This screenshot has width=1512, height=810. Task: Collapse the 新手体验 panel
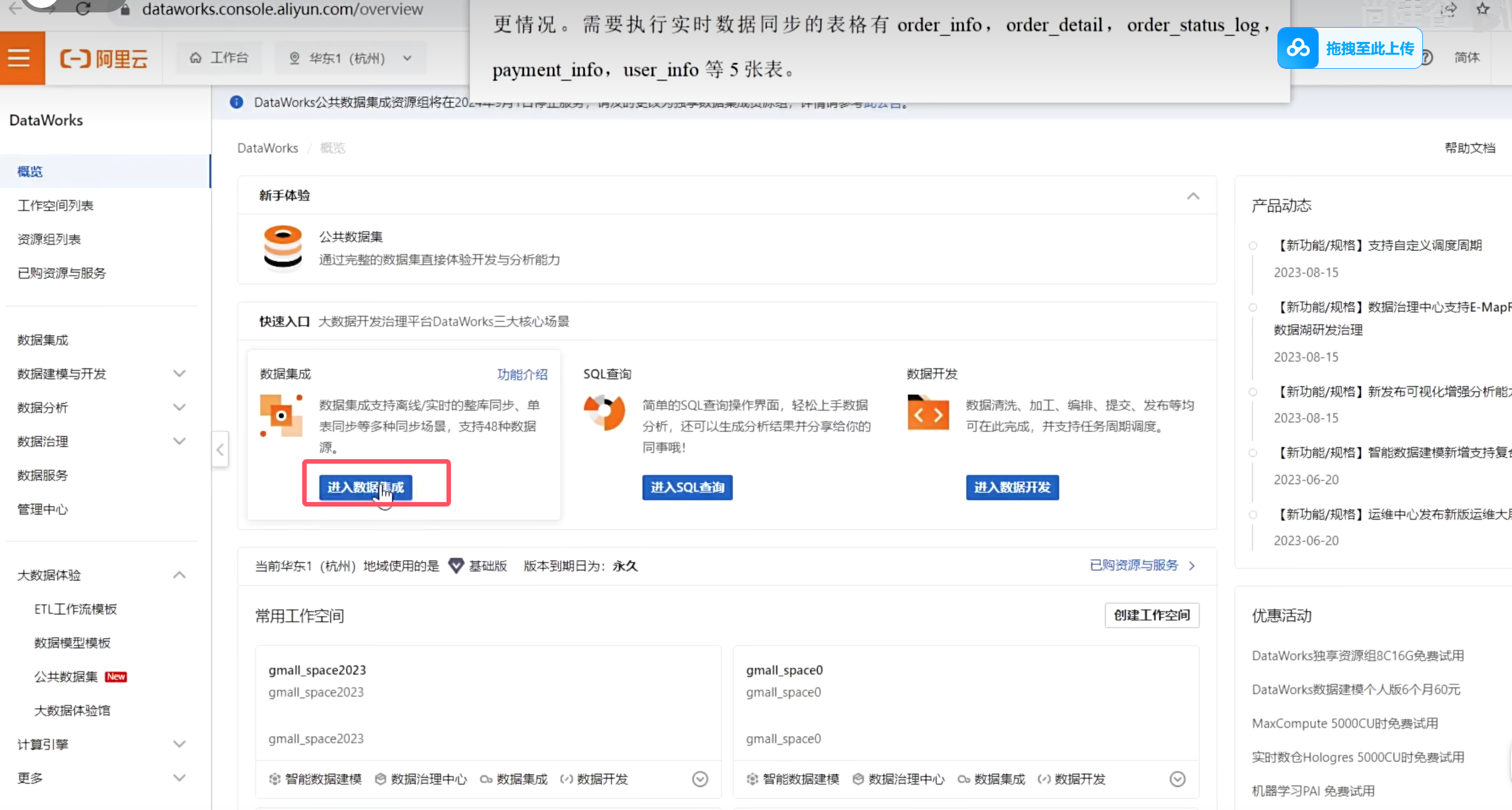[1193, 196]
